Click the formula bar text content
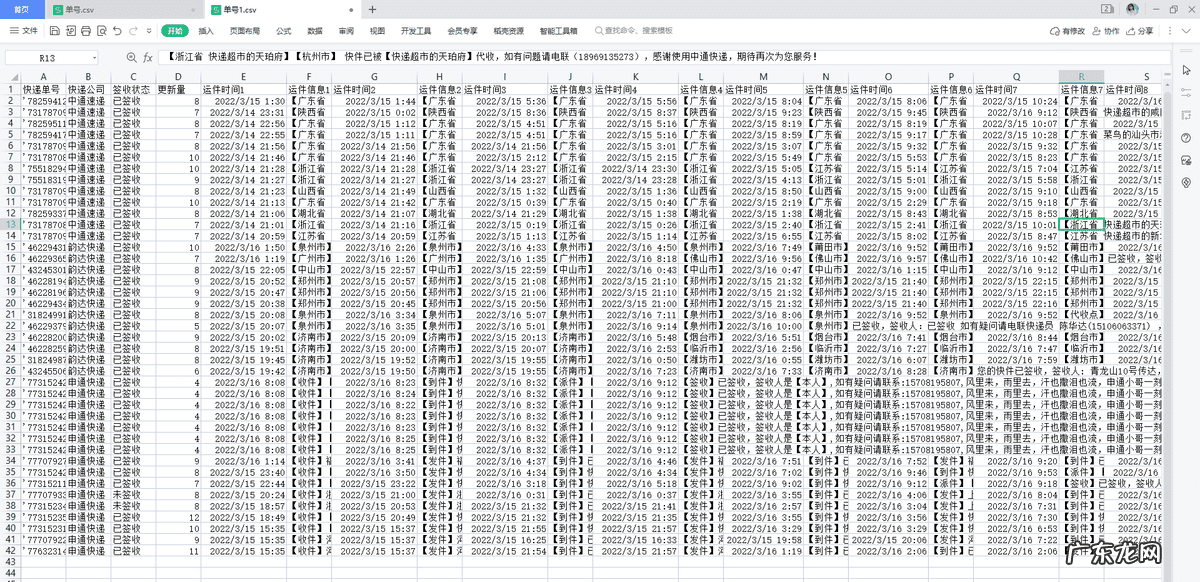The image size is (1200, 582). point(492,58)
